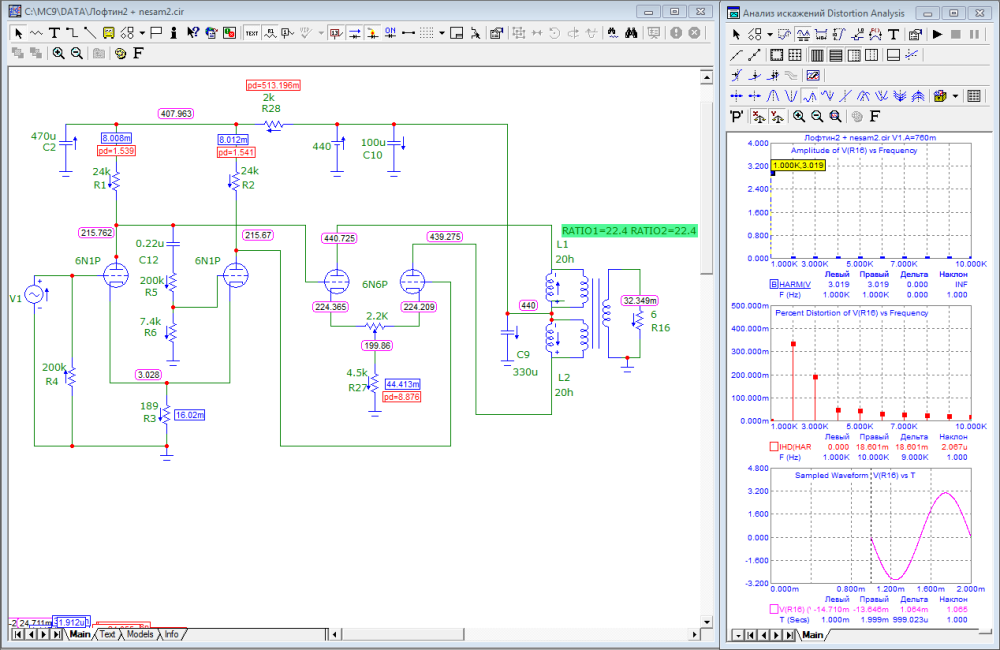Expand the dropdown next to the toolbox icon
1000x650 pixels.
pos(956,96)
